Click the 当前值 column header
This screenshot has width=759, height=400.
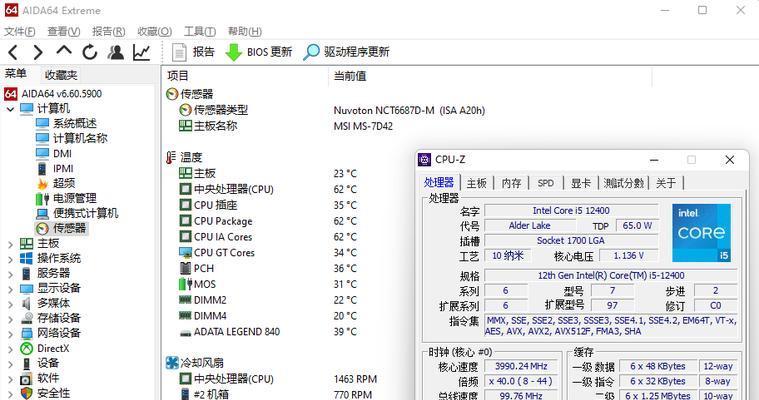coord(349,76)
